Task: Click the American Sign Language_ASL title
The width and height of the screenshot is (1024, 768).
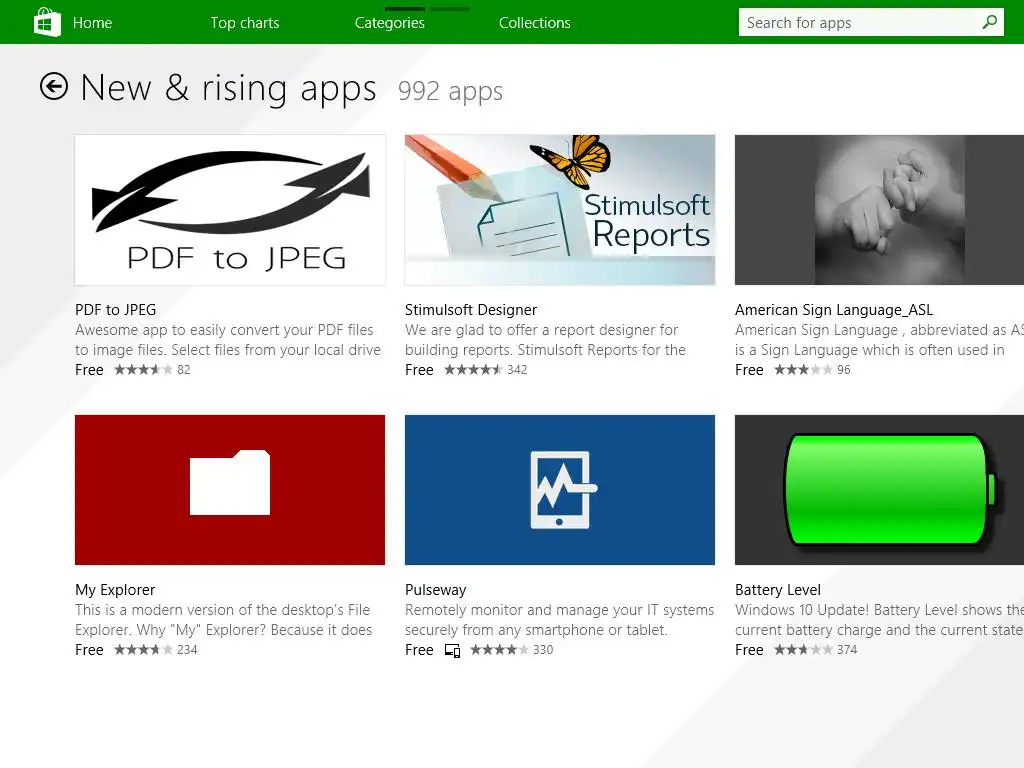Action: pyautogui.click(x=834, y=310)
